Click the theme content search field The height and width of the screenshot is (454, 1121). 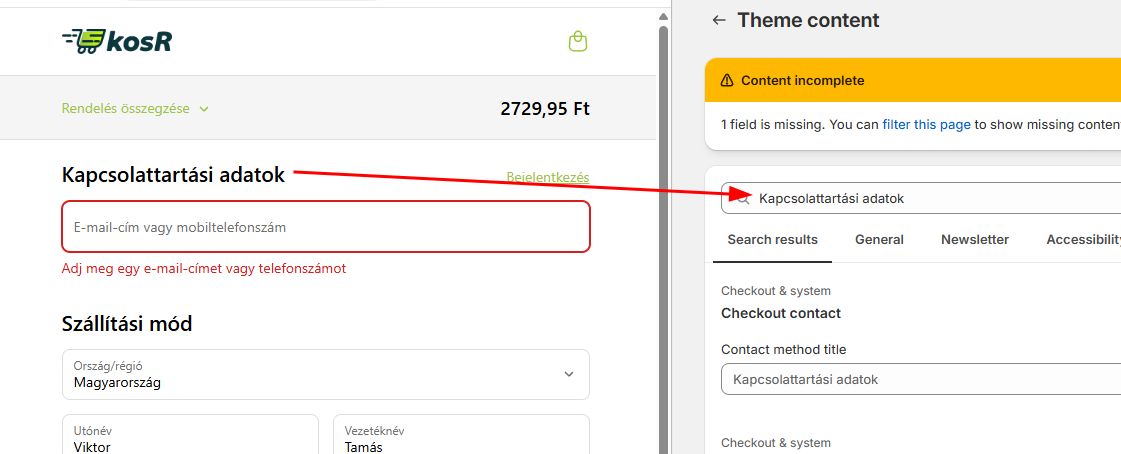[x=930, y=198]
